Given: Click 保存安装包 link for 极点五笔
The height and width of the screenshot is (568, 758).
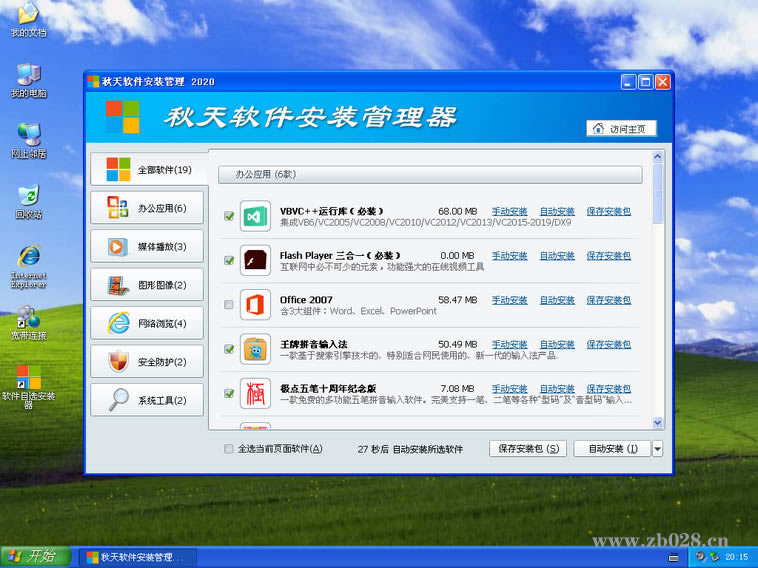Looking at the screenshot, I should tap(609, 389).
